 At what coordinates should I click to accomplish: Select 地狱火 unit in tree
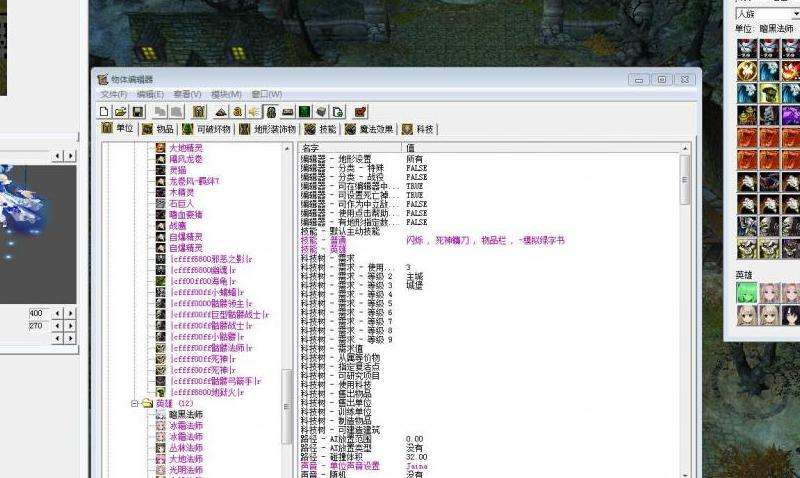[x=207, y=392]
